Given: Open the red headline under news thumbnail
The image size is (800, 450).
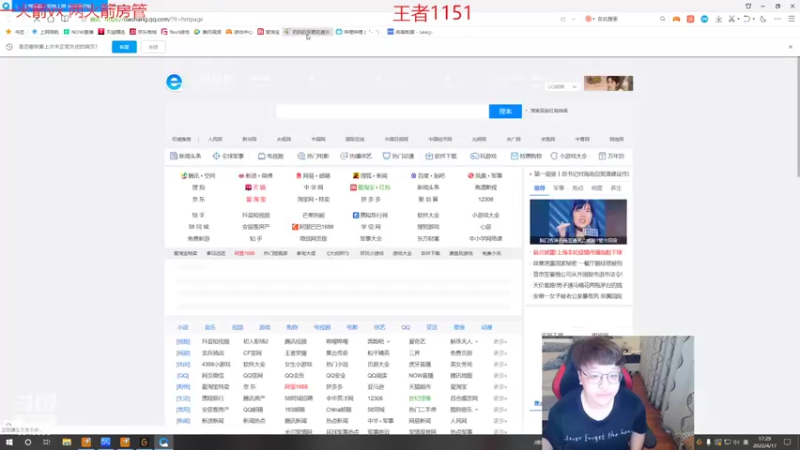Looking at the screenshot, I should (578, 253).
